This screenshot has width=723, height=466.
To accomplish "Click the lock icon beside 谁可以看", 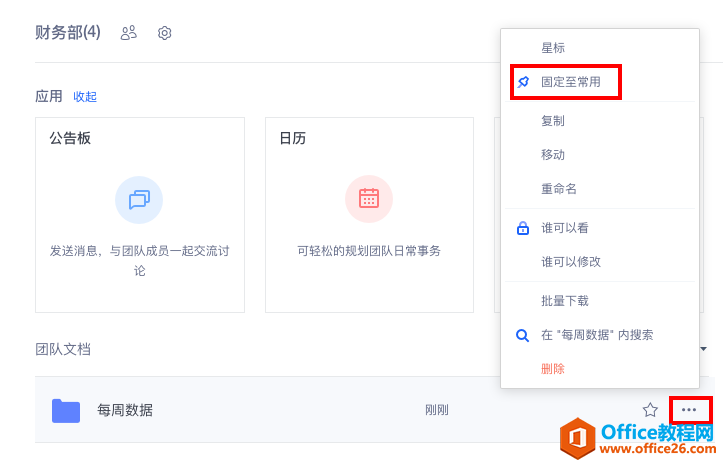I will (x=522, y=228).
